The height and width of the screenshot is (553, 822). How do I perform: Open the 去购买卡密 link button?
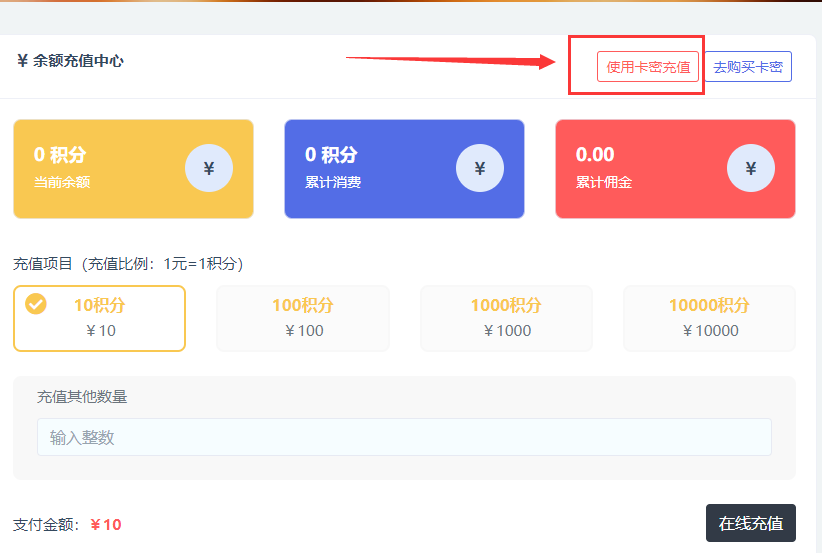pyautogui.click(x=748, y=67)
